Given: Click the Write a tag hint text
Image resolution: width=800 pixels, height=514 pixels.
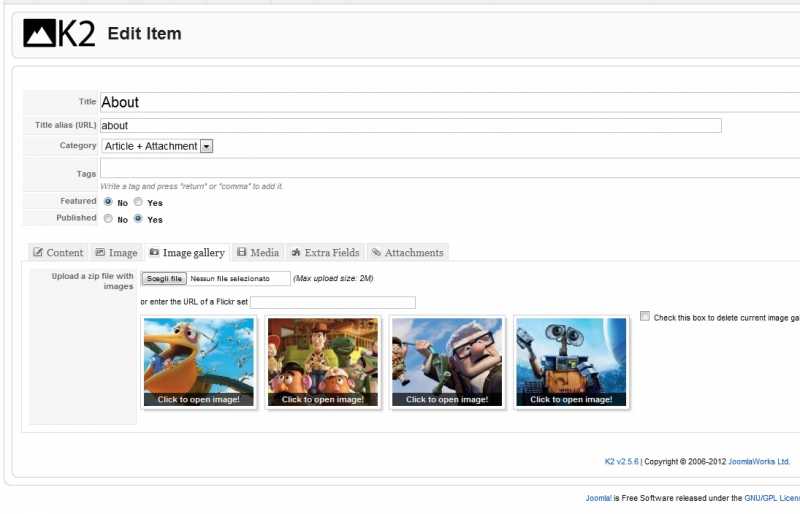Looking at the screenshot, I should click(191, 186).
